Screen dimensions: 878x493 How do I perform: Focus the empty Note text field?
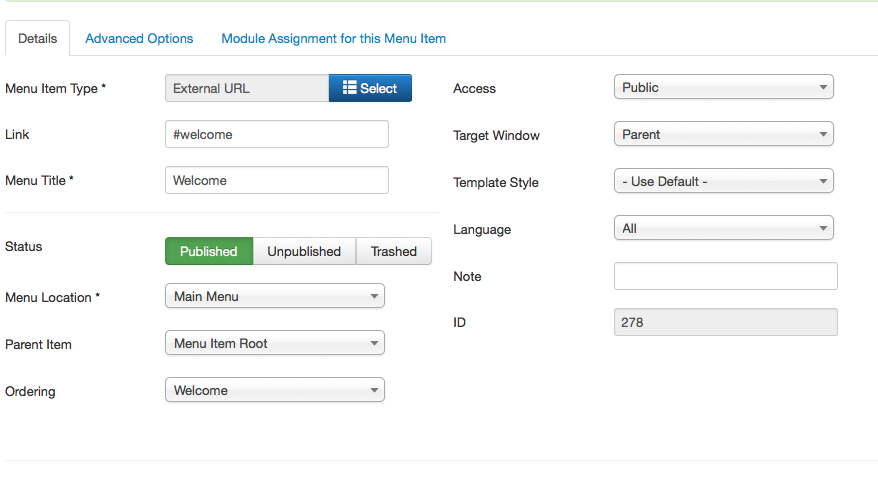tap(726, 276)
